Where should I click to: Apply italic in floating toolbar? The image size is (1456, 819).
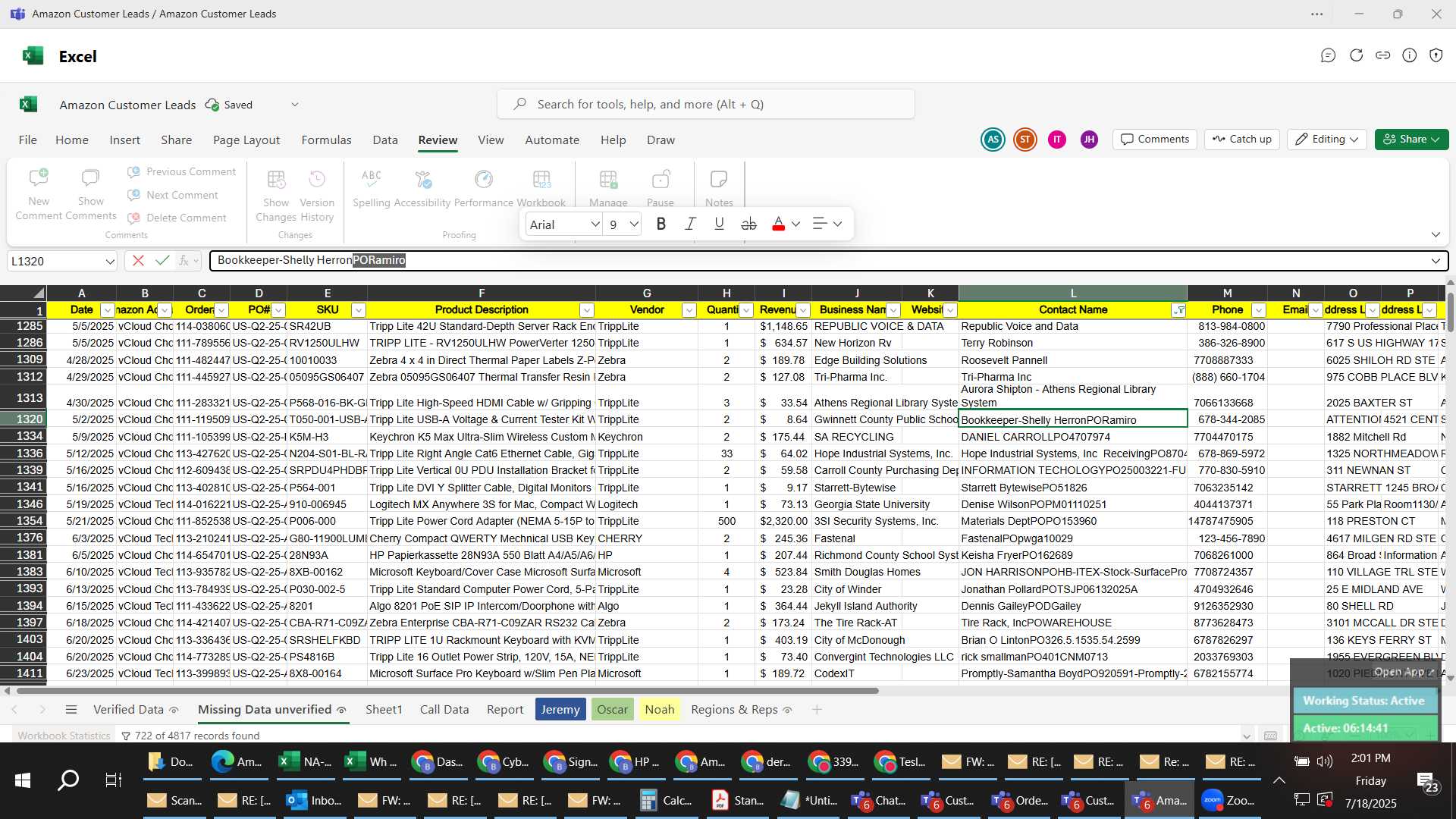click(x=690, y=224)
